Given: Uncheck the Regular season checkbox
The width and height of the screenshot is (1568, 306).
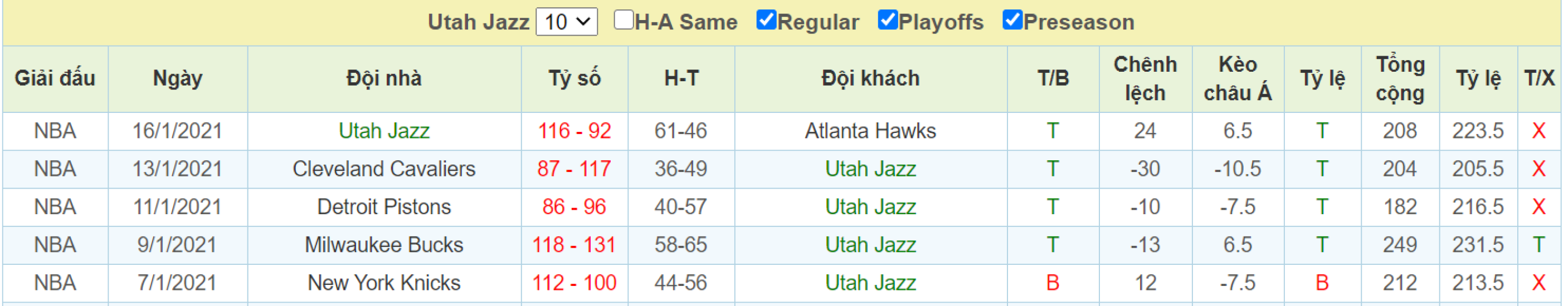Looking at the screenshot, I should tap(766, 19).
